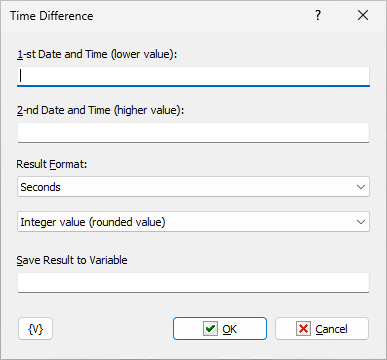Click into the 2-nd Date and Time field
The height and width of the screenshot is (360, 387).
tap(193, 133)
